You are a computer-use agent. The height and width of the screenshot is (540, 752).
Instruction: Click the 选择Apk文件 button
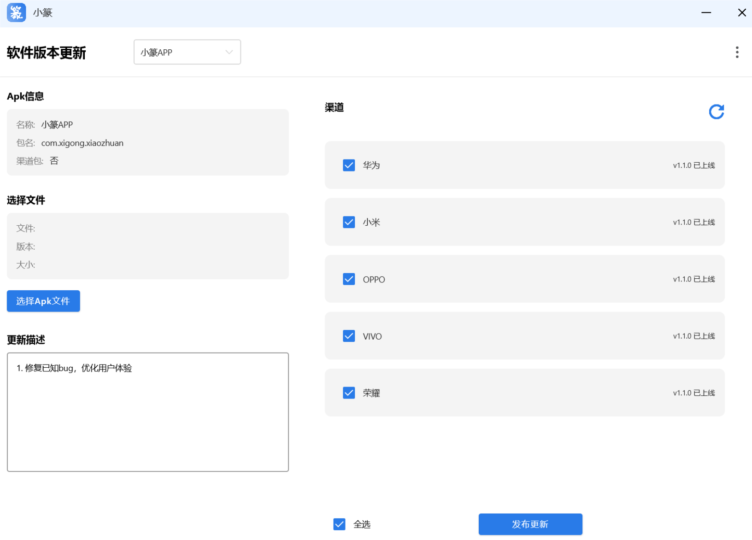point(43,301)
